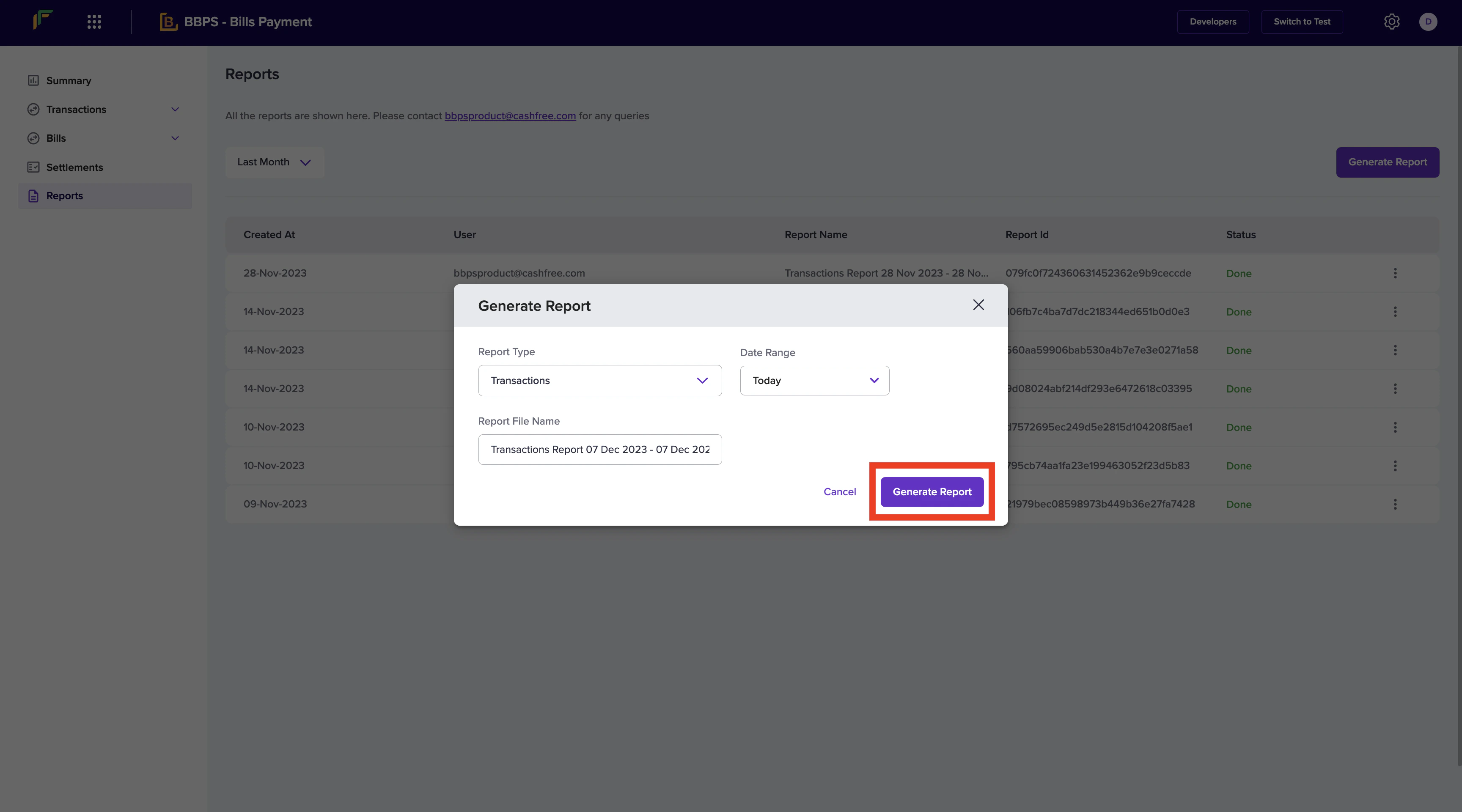Open Settlements in sidebar
Viewport: 1462px width, 812px height.
[x=74, y=167]
